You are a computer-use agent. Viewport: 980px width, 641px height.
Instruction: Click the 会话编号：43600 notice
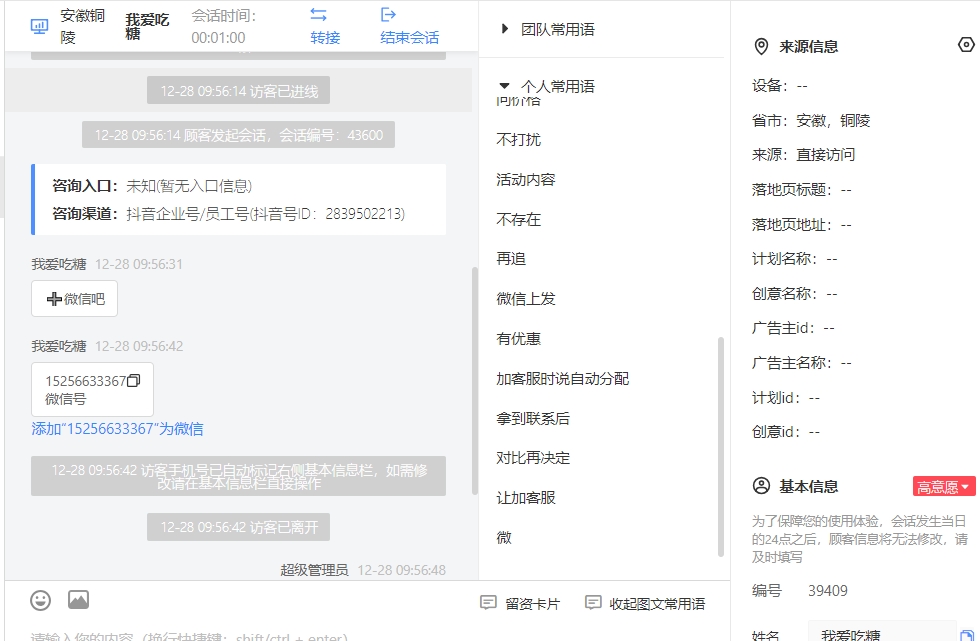[x=238, y=135]
